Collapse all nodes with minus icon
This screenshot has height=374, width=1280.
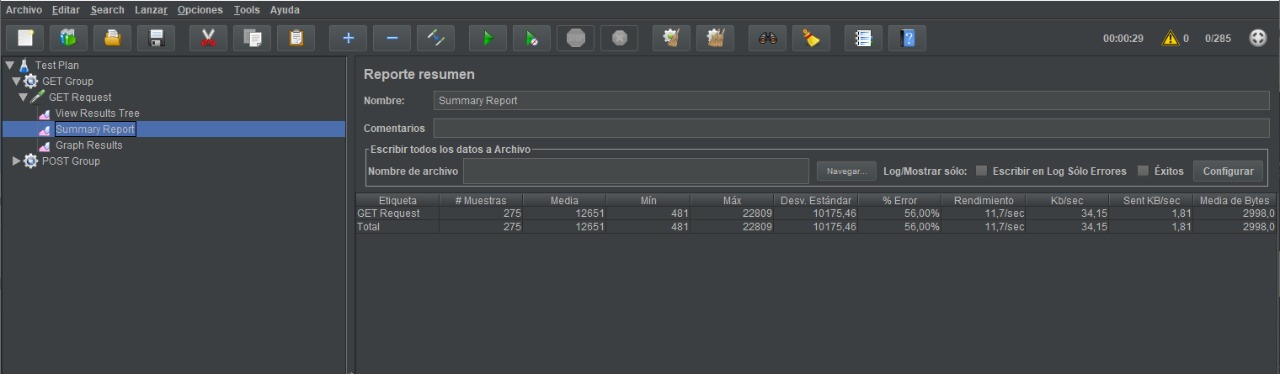(x=392, y=38)
